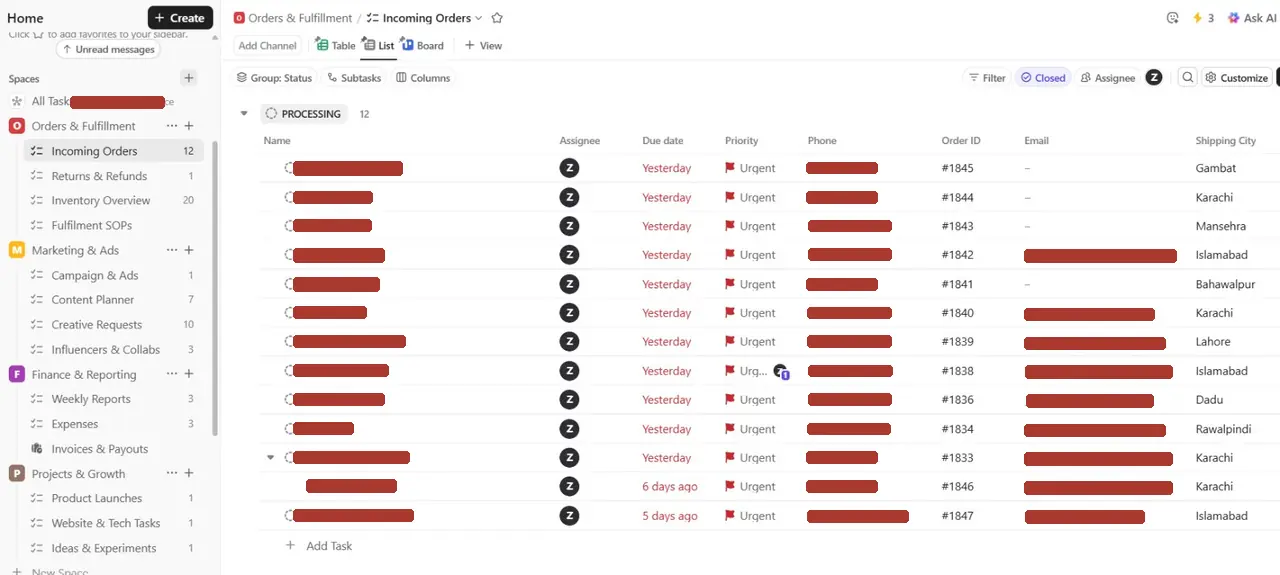This screenshot has width=1280, height=575.
Task: Open Finance & Reporting ellipsis menu
Action: coord(172,374)
